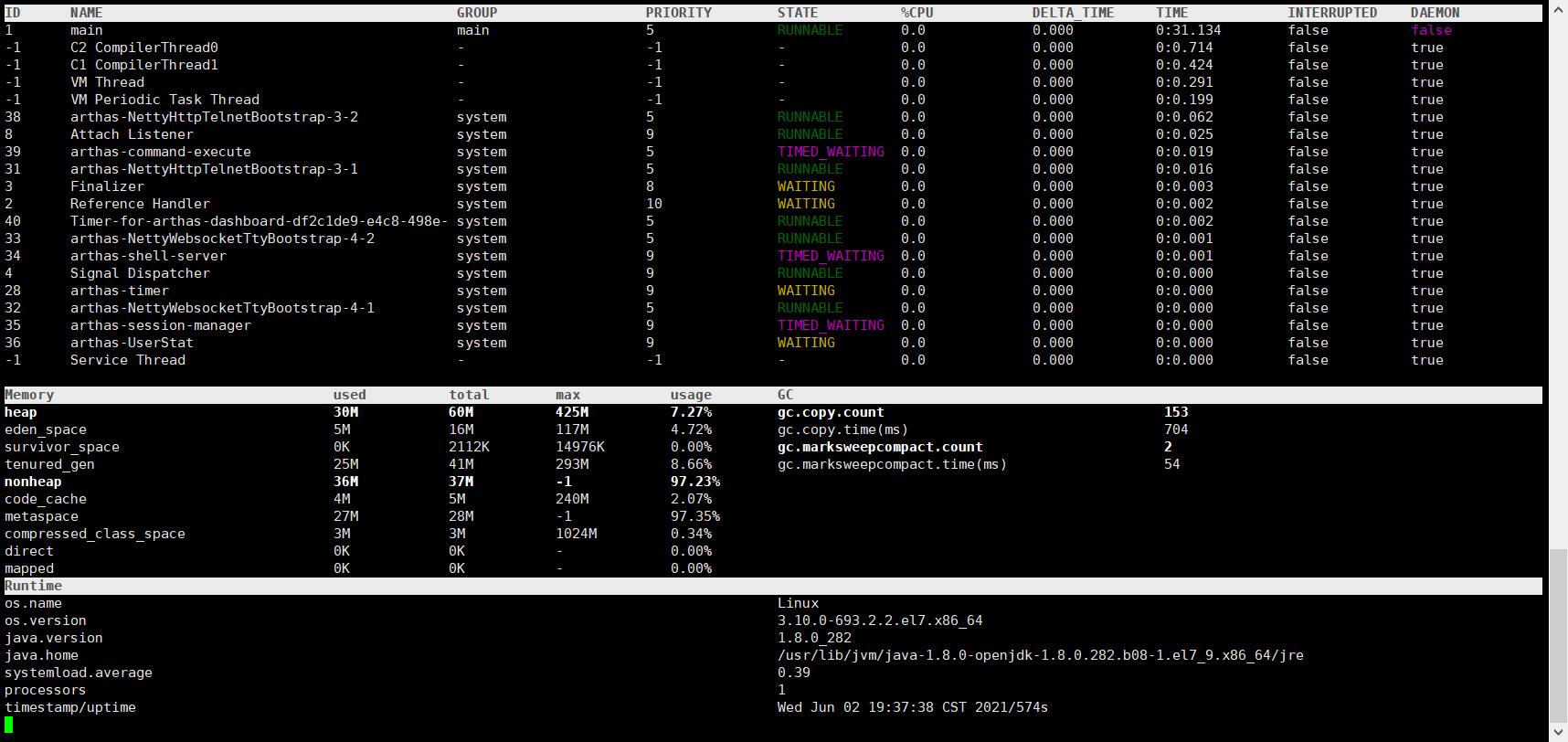Click WAITING state of the Finalizer thread
1568x742 pixels.
[x=806, y=186]
